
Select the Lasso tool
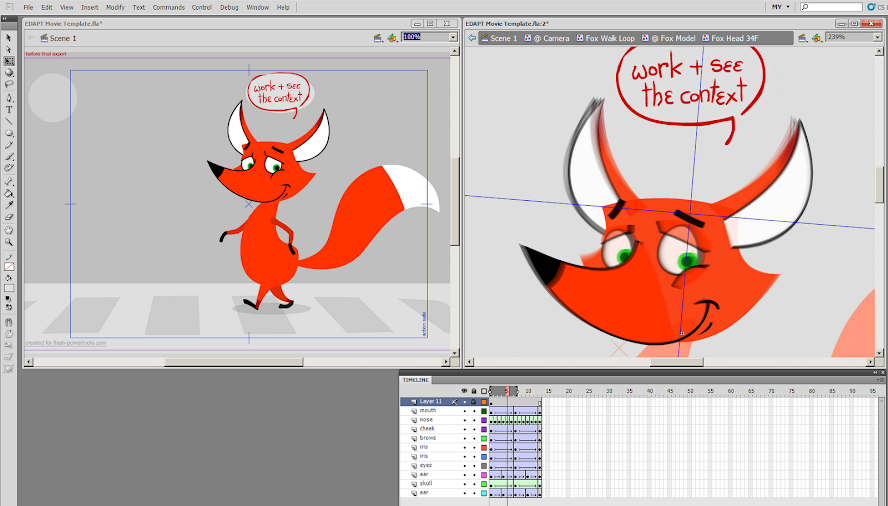click(9, 84)
